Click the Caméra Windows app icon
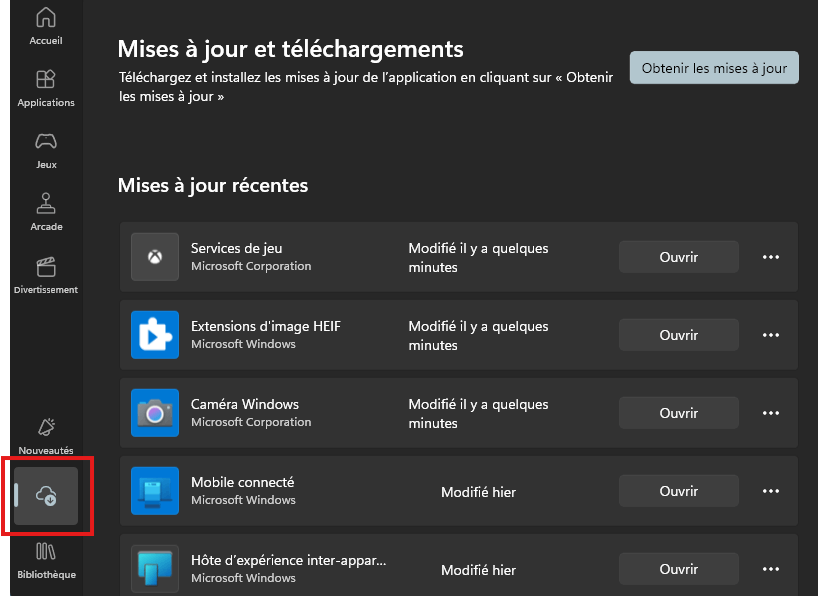The height and width of the screenshot is (596, 818). pyautogui.click(x=155, y=413)
